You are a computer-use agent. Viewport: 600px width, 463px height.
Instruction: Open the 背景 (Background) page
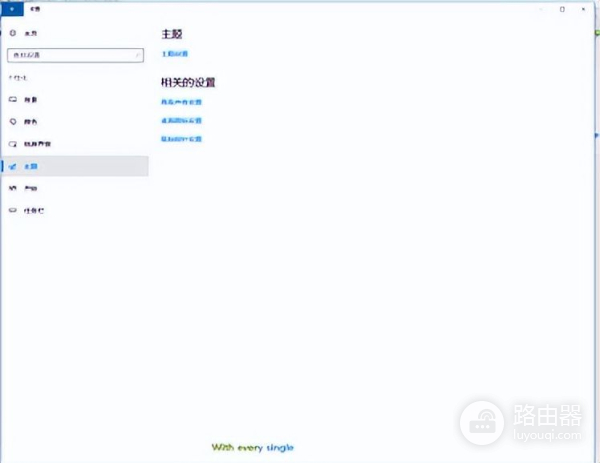coord(75,100)
